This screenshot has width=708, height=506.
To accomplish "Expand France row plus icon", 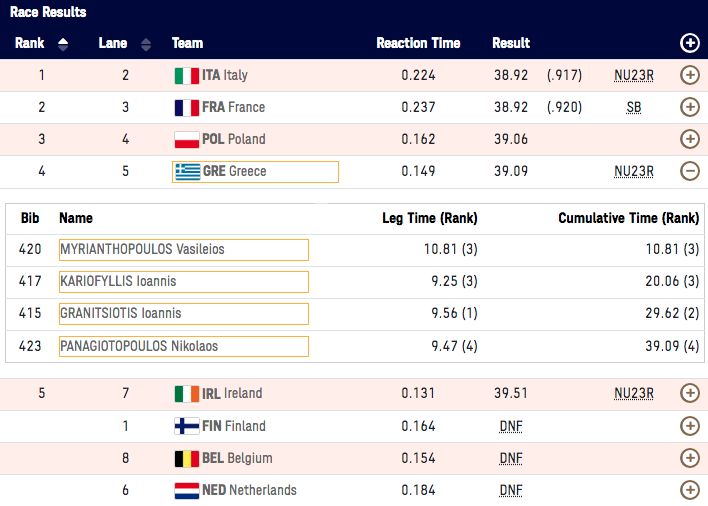I will (689, 107).
